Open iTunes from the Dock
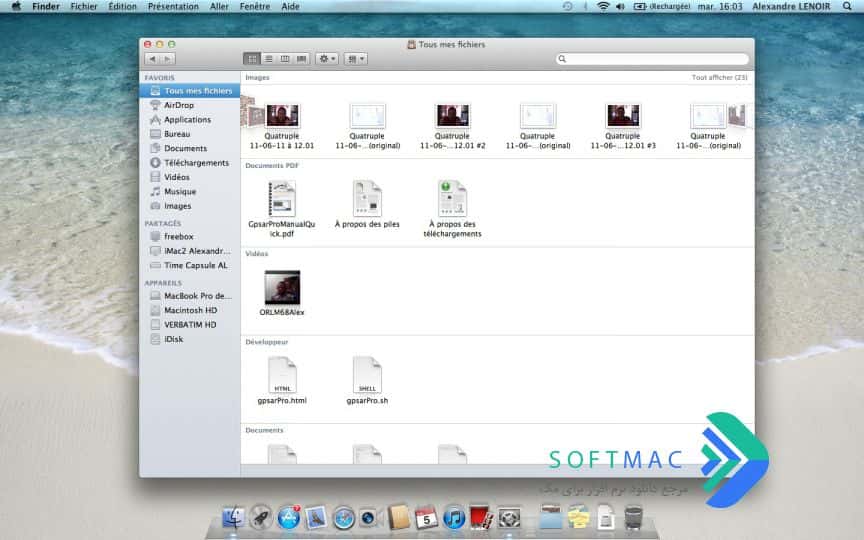 [454, 518]
